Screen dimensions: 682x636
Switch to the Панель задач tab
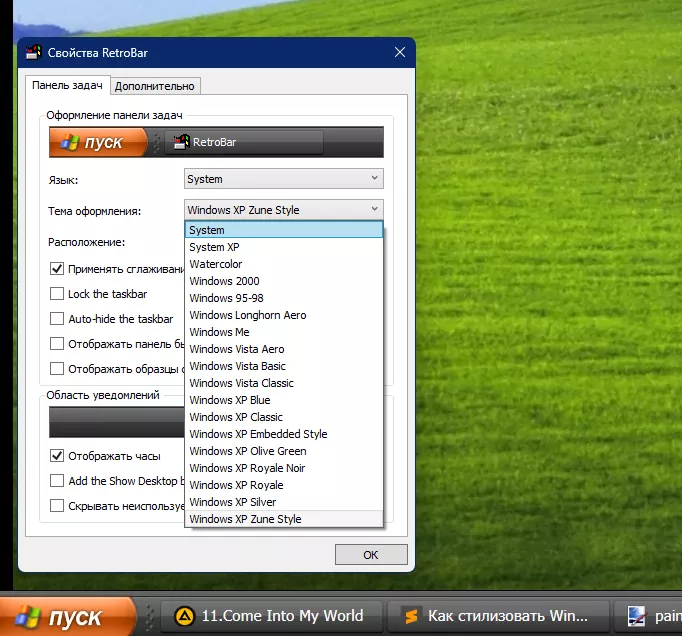click(x=67, y=85)
